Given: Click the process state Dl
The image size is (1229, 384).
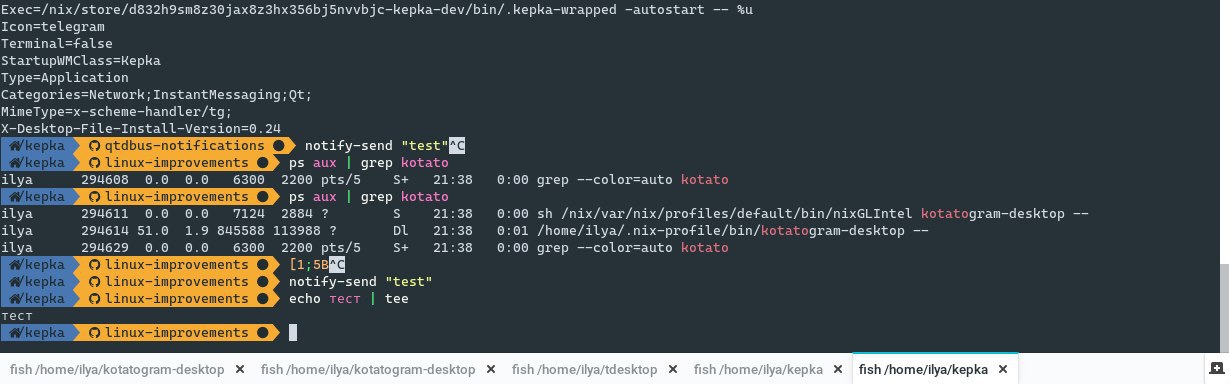Looking at the screenshot, I should pyautogui.click(x=400, y=230).
